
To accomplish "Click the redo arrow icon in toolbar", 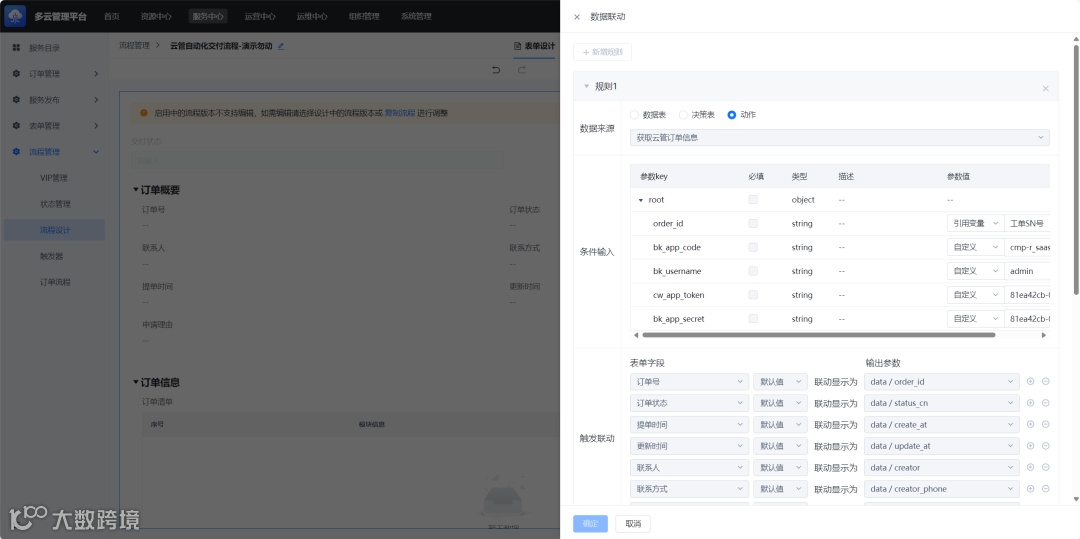I will pos(522,70).
